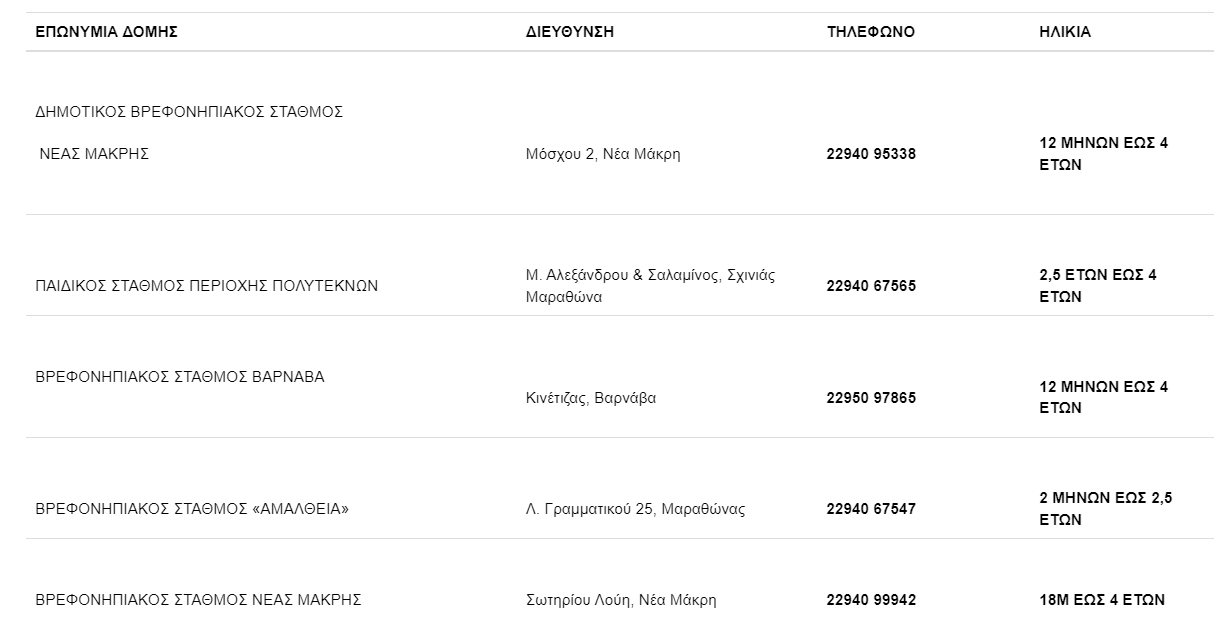Click the ΗΛΙΚΙΑ column header
Image resolution: width=1216 pixels, height=628 pixels.
coord(1065,32)
